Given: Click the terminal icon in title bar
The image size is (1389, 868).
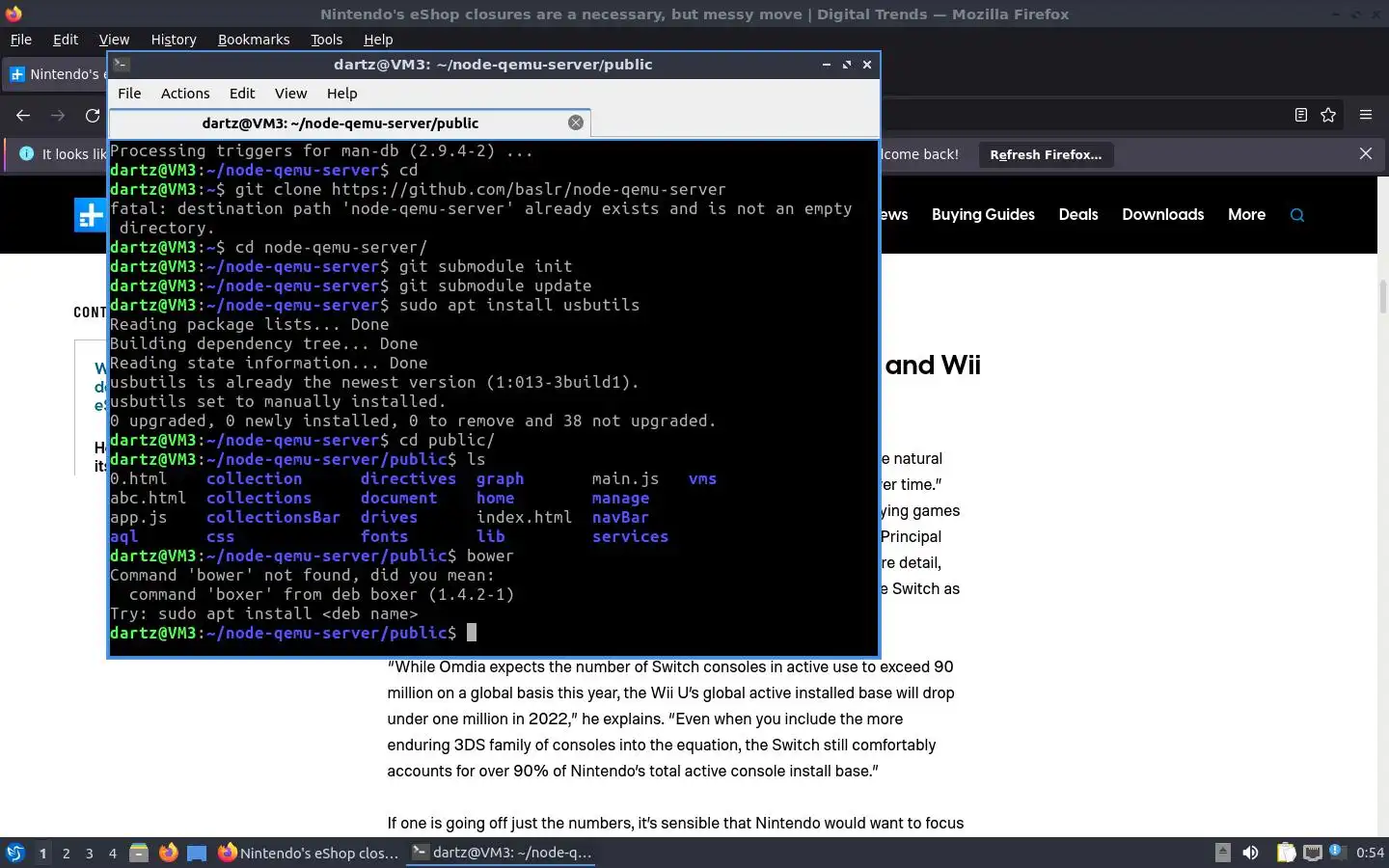Looking at the screenshot, I should pyautogui.click(x=121, y=65).
